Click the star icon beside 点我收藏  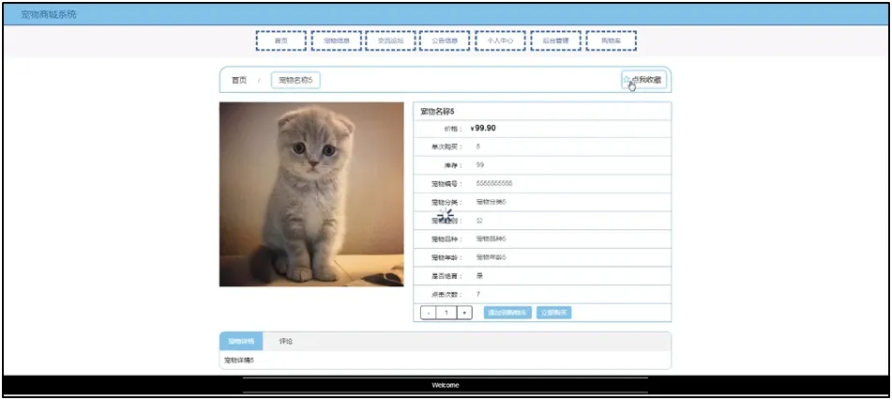coord(627,79)
